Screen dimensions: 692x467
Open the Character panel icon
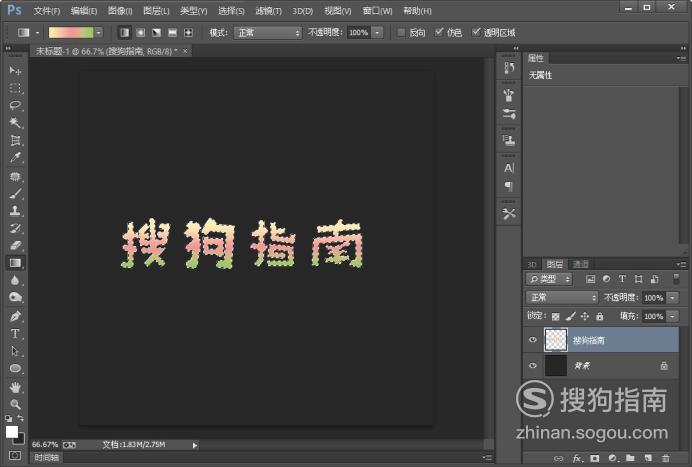509,168
